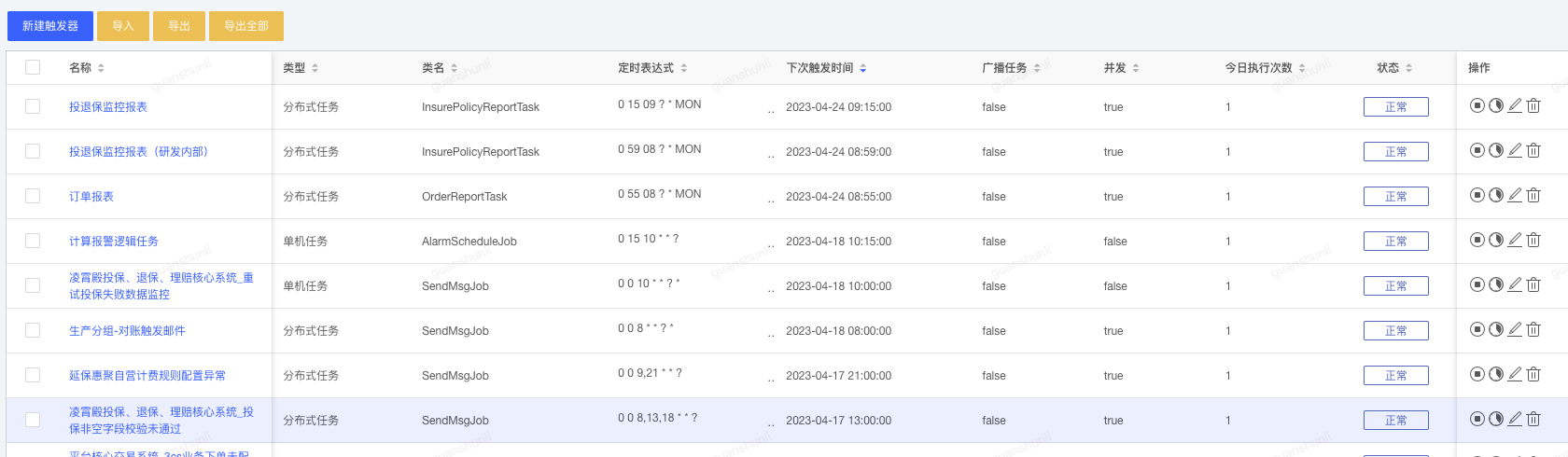Open the 投退保监控报表 trigger link

tap(108, 107)
